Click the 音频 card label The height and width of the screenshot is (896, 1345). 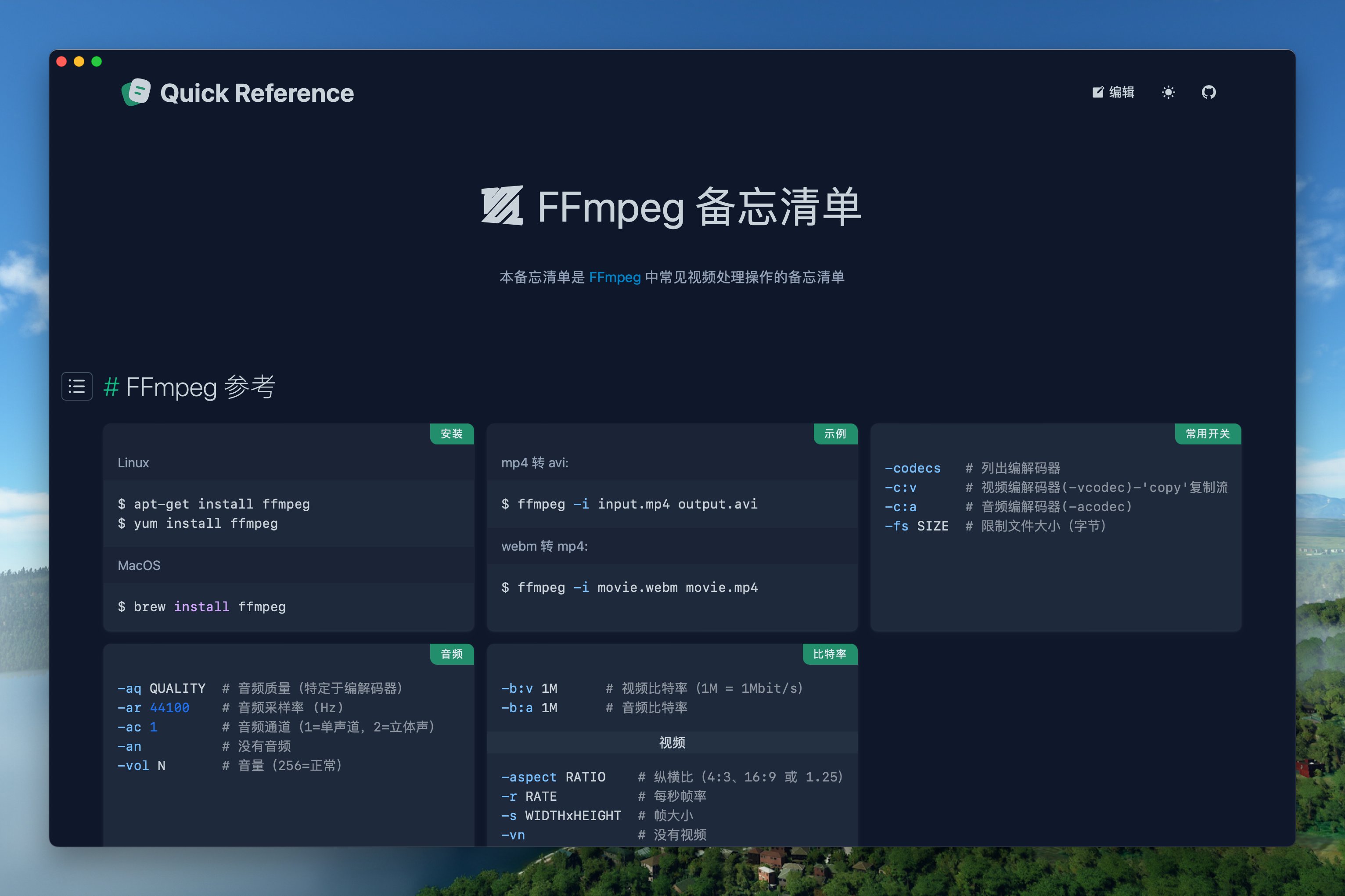(x=452, y=654)
